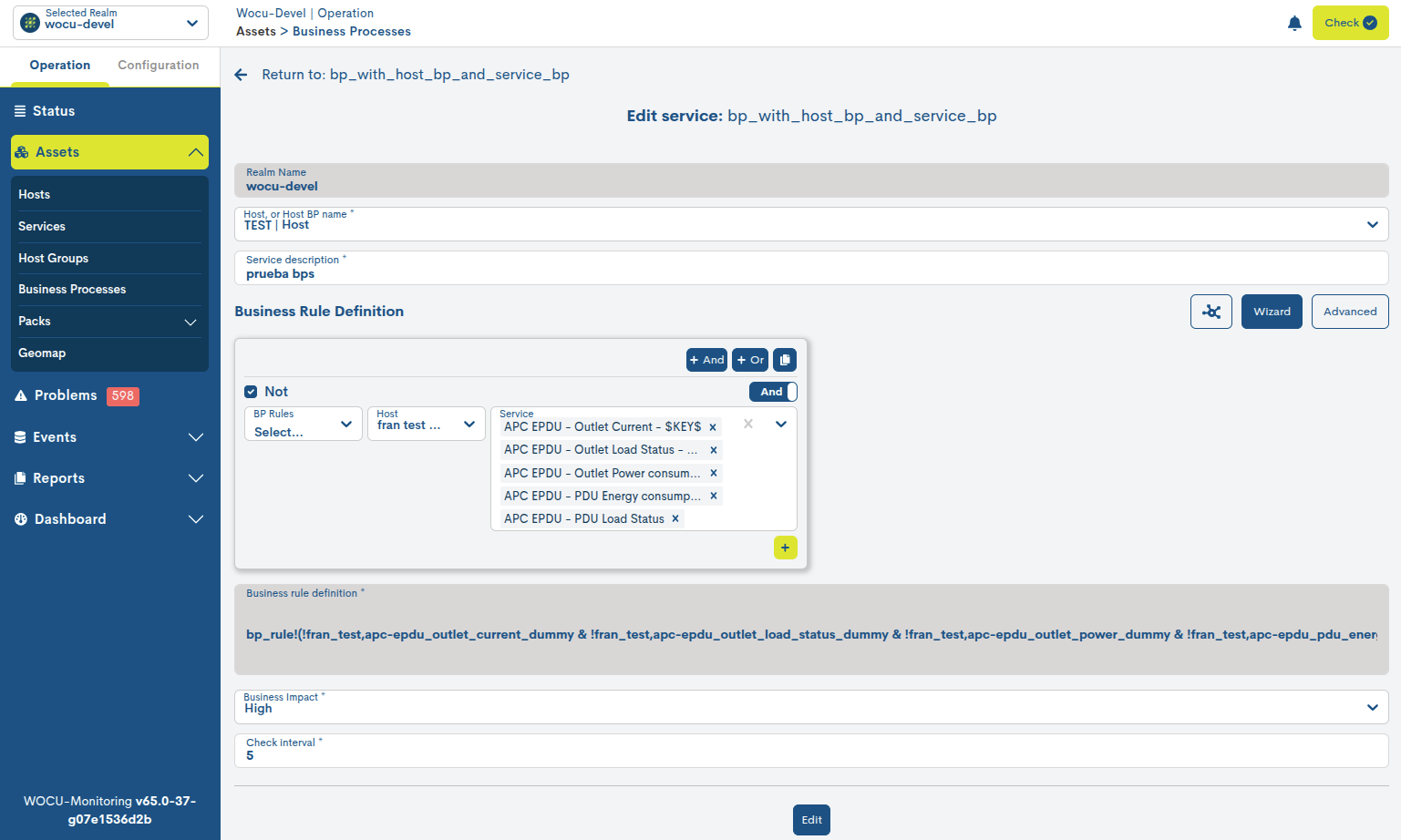Viewport: 1401px width, 840px height.
Task: Open the Host or Host BP name dropdown
Action: [1371, 224]
